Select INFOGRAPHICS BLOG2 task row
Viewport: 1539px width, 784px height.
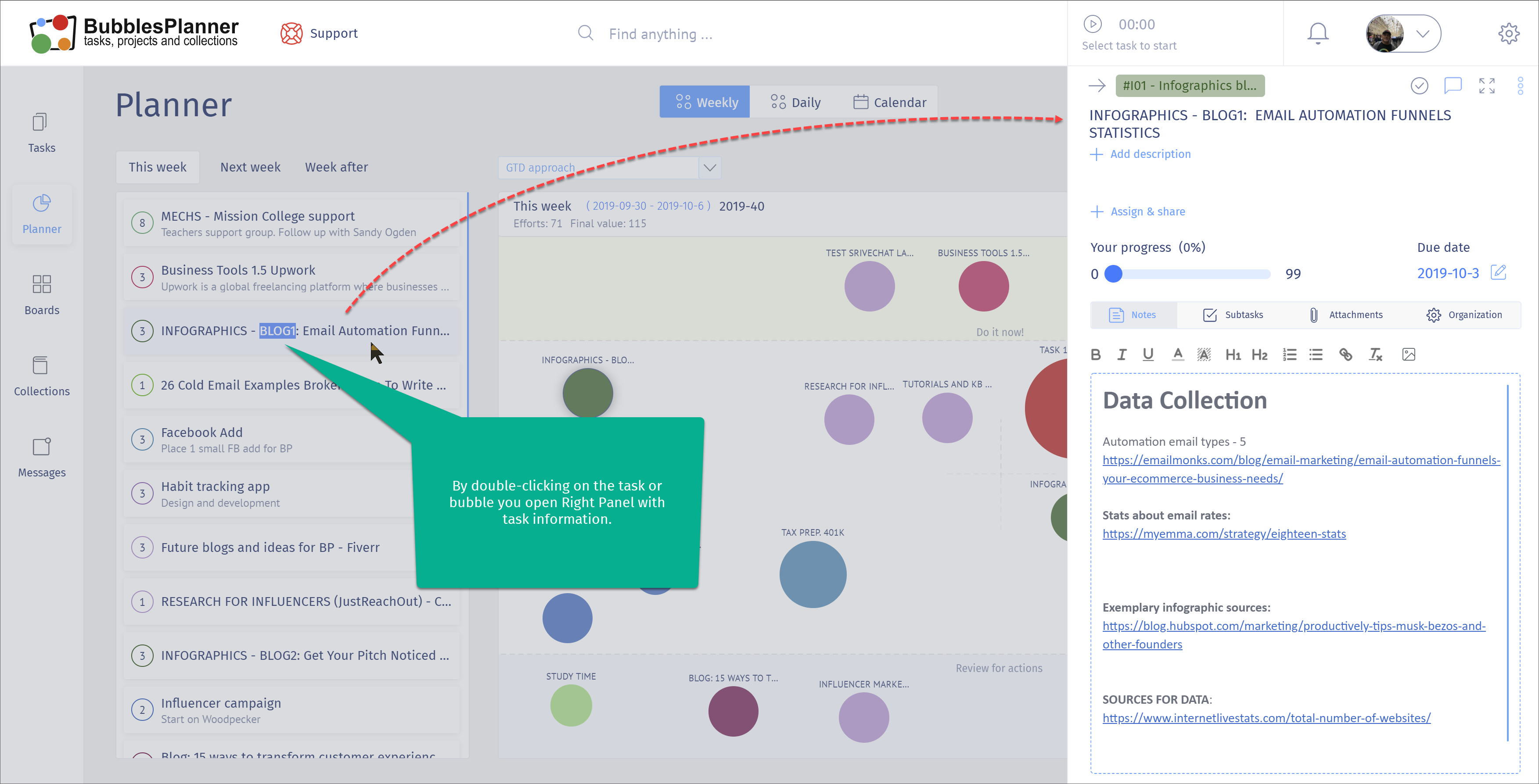pyautogui.click(x=291, y=655)
